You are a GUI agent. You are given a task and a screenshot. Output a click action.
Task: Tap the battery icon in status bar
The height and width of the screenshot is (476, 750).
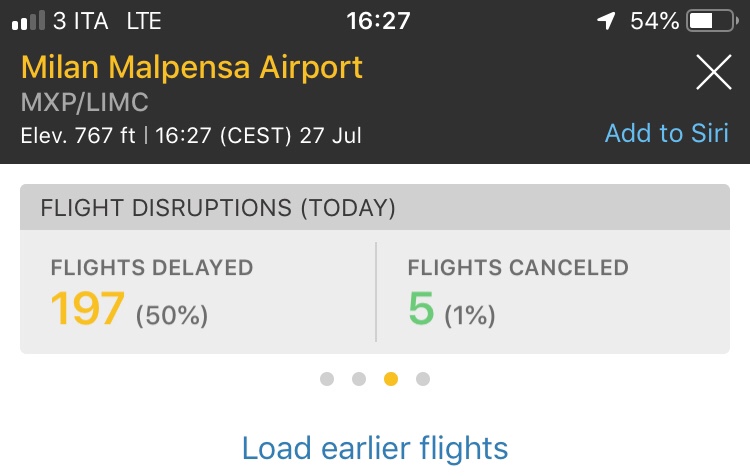click(x=713, y=21)
